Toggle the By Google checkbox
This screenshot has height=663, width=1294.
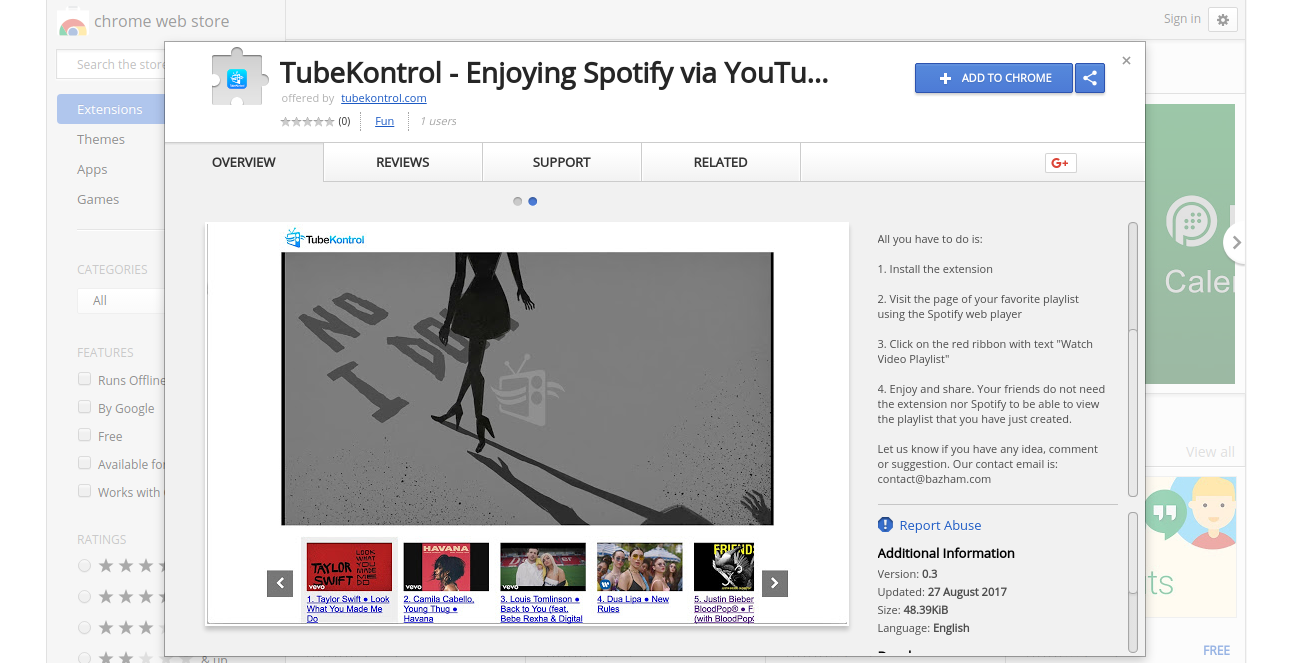click(85, 408)
